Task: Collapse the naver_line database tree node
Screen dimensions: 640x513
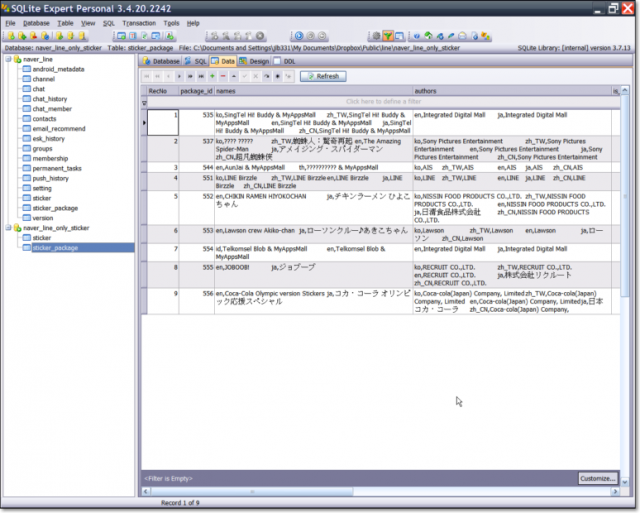Action: [x=8, y=59]
